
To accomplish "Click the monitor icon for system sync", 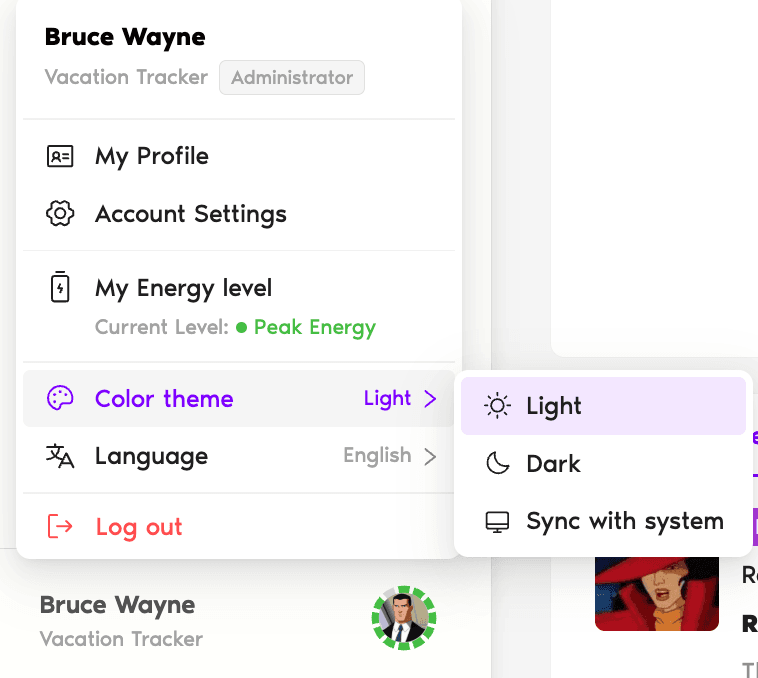I will coord(497,522).
